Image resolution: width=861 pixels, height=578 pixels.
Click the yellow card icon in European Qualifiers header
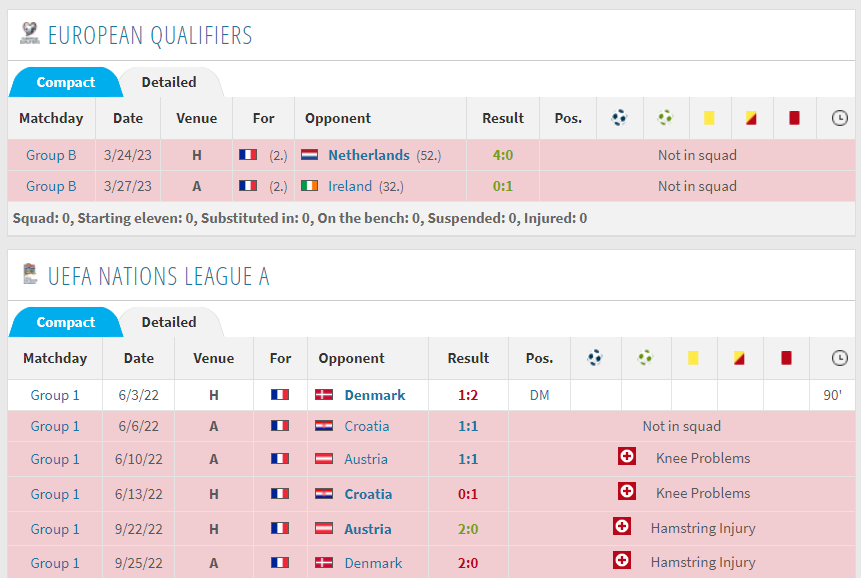(x=709, y=118)
